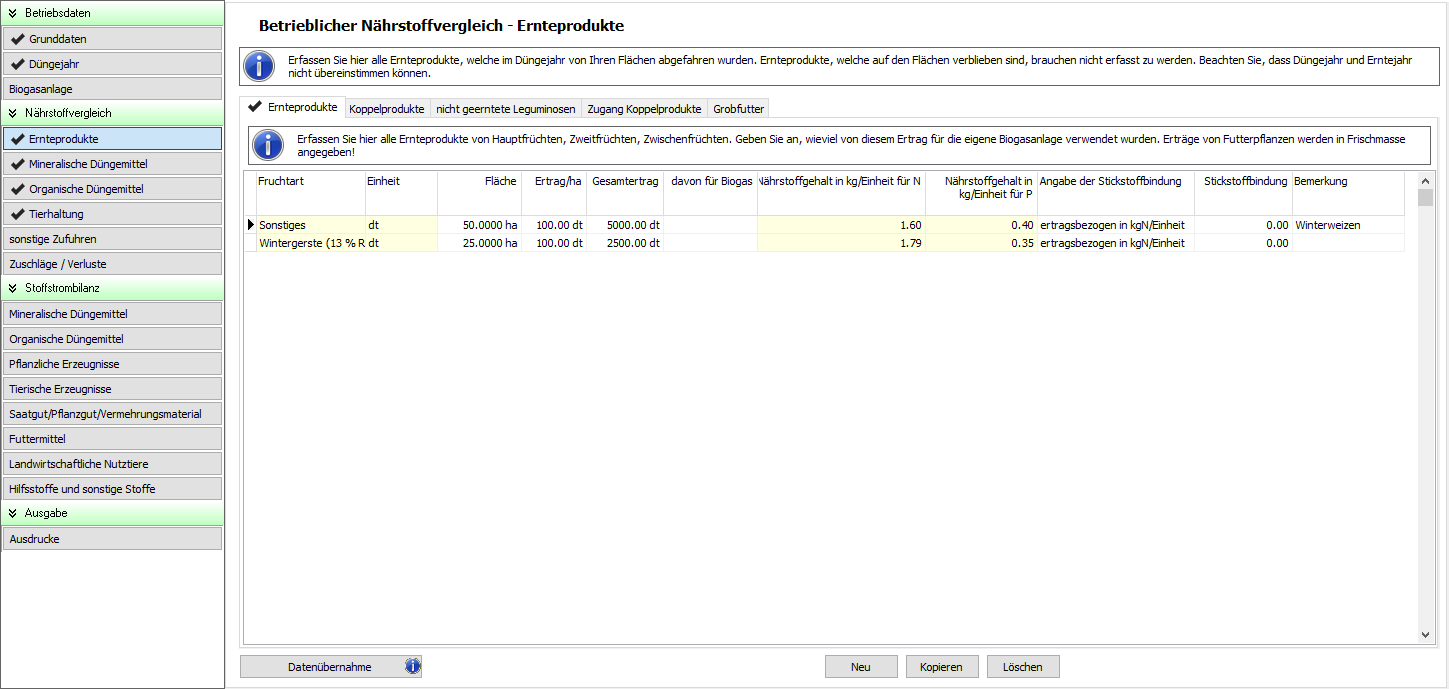Image resolution: width=1449 pixels, height=689 pixels.
Task: Collapse the Nährstoffvergleich section
Action: point(12,113)
